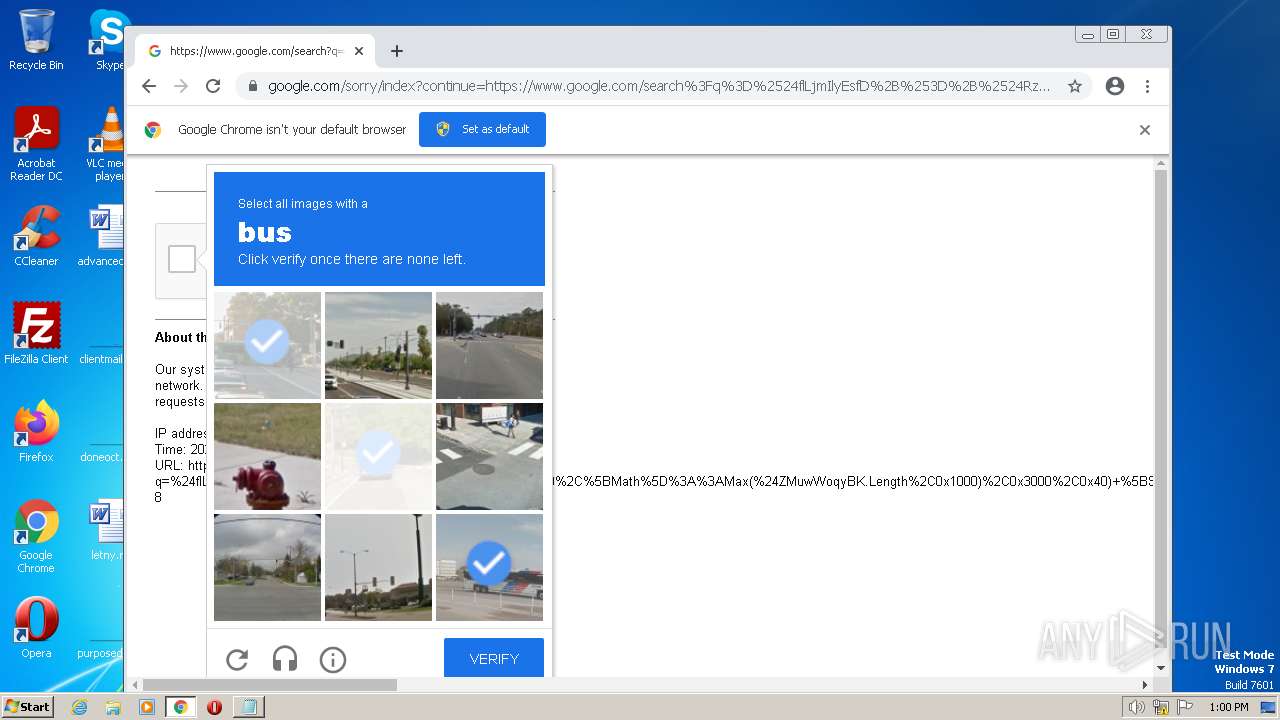Click the Chrome back arrow
Screen dimensions: 1280x720
[149, 86]
